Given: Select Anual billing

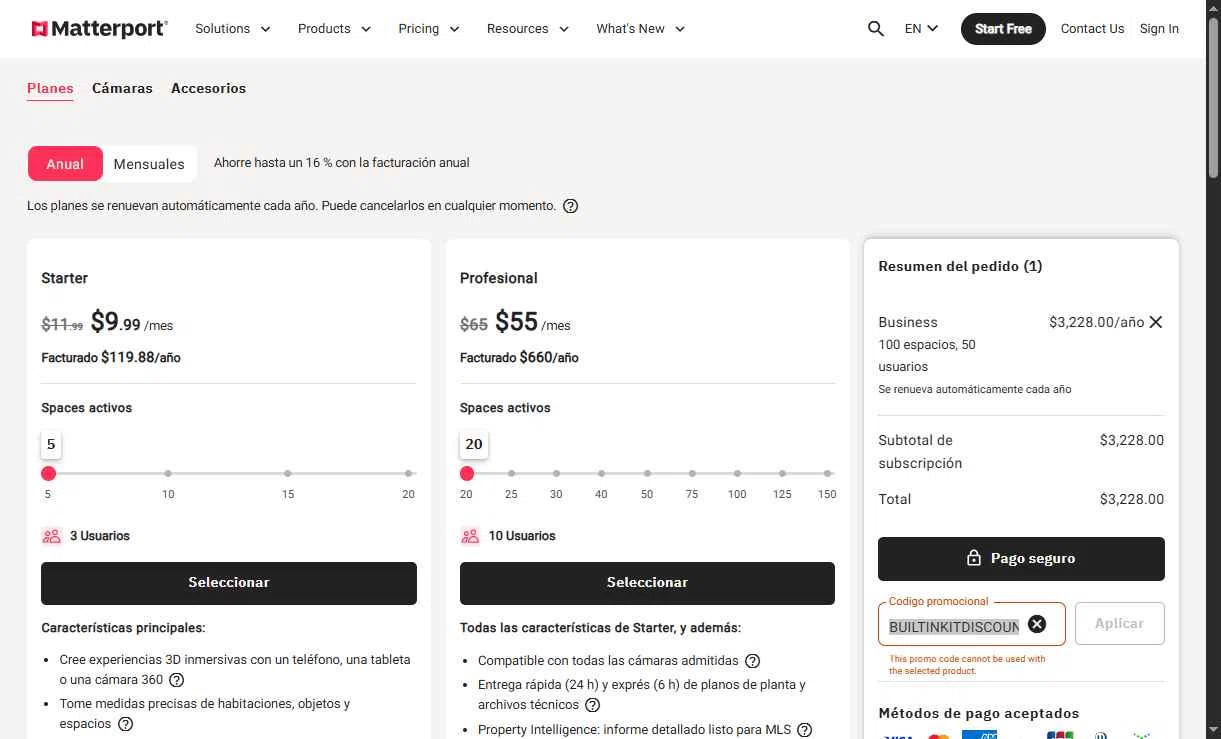Looking at the screenshot, I should tap(65, 164).
